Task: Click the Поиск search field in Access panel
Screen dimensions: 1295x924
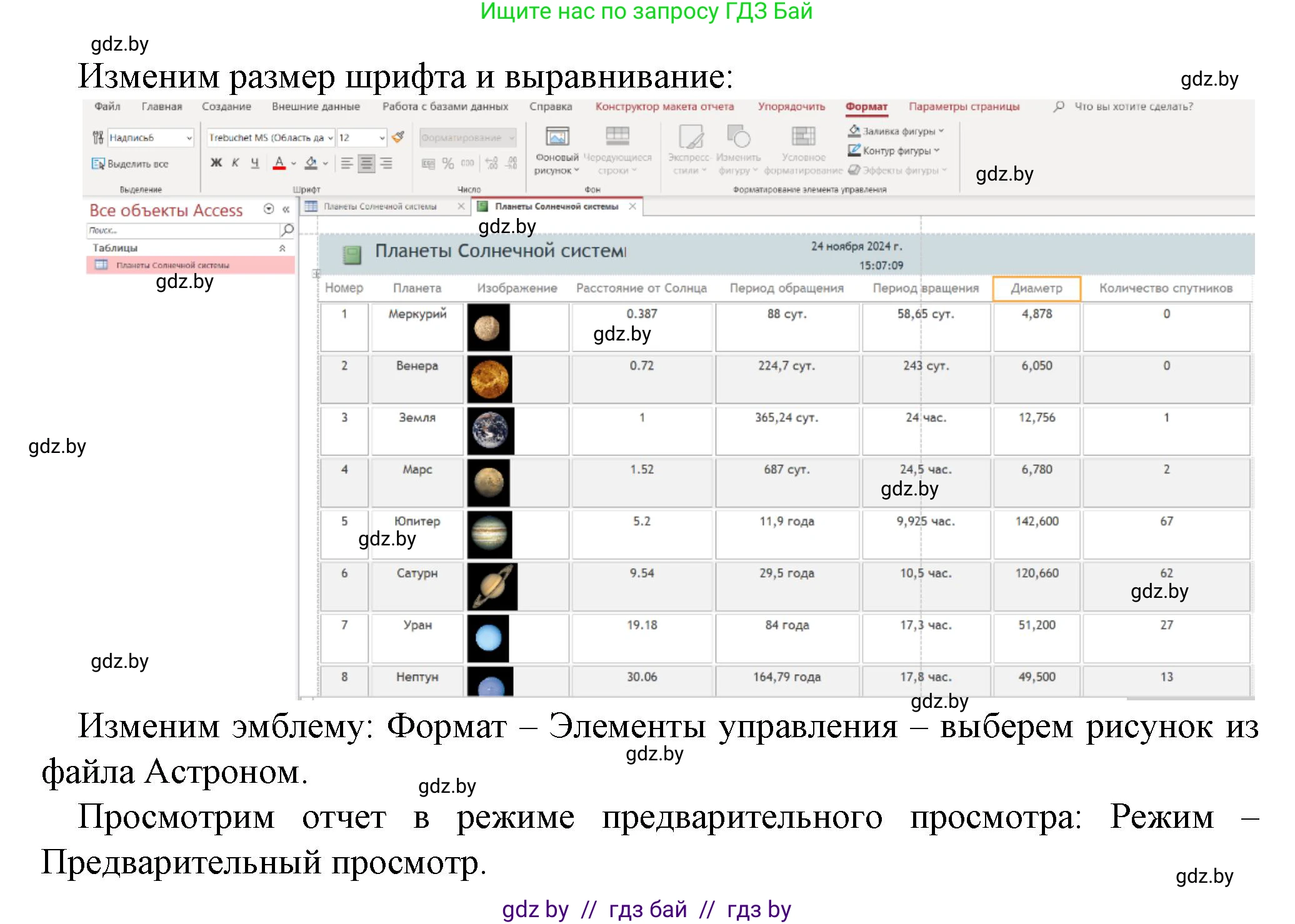Action: 181,231
